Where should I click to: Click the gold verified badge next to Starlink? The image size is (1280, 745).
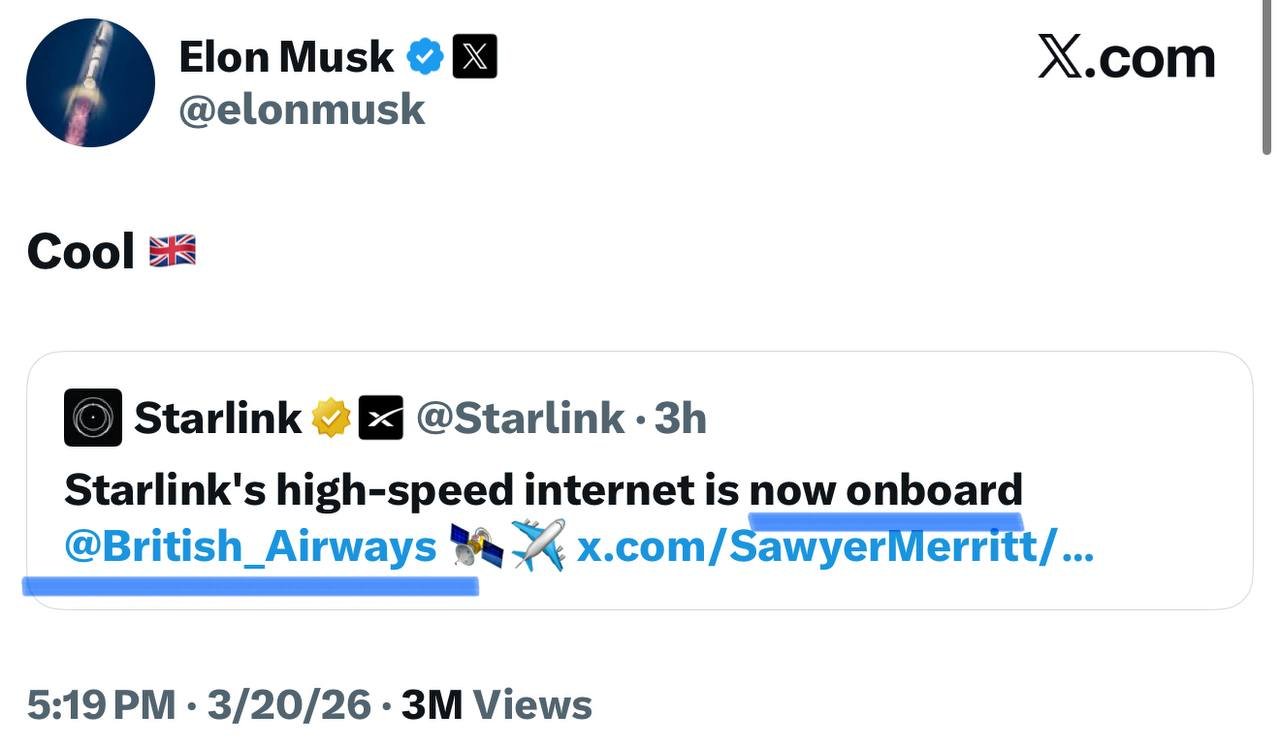(x=331, y=418)
